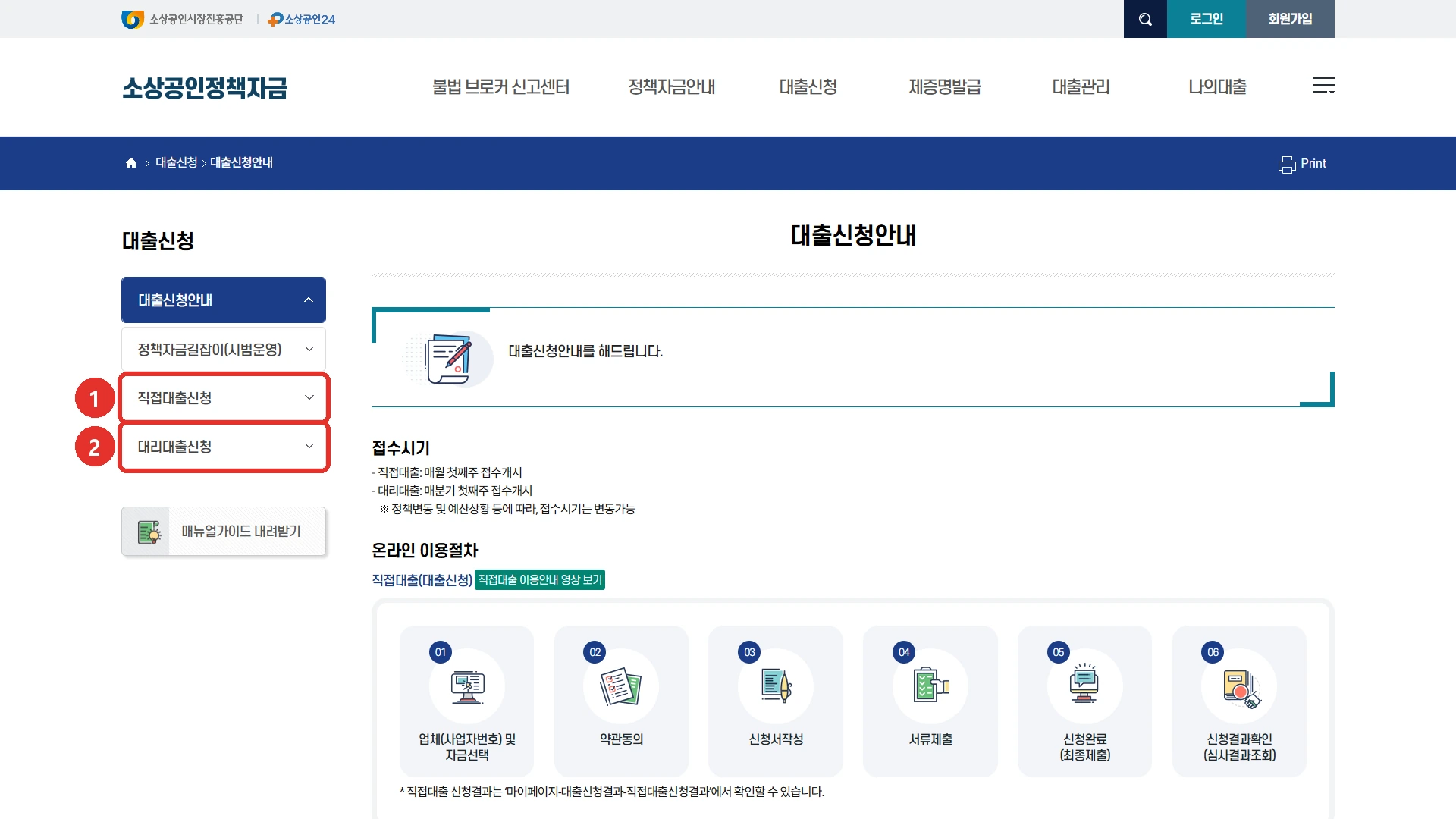This screenshot has width=1456, height=819.
Task: Click the Print printer icon
Action: (1287, 165)
